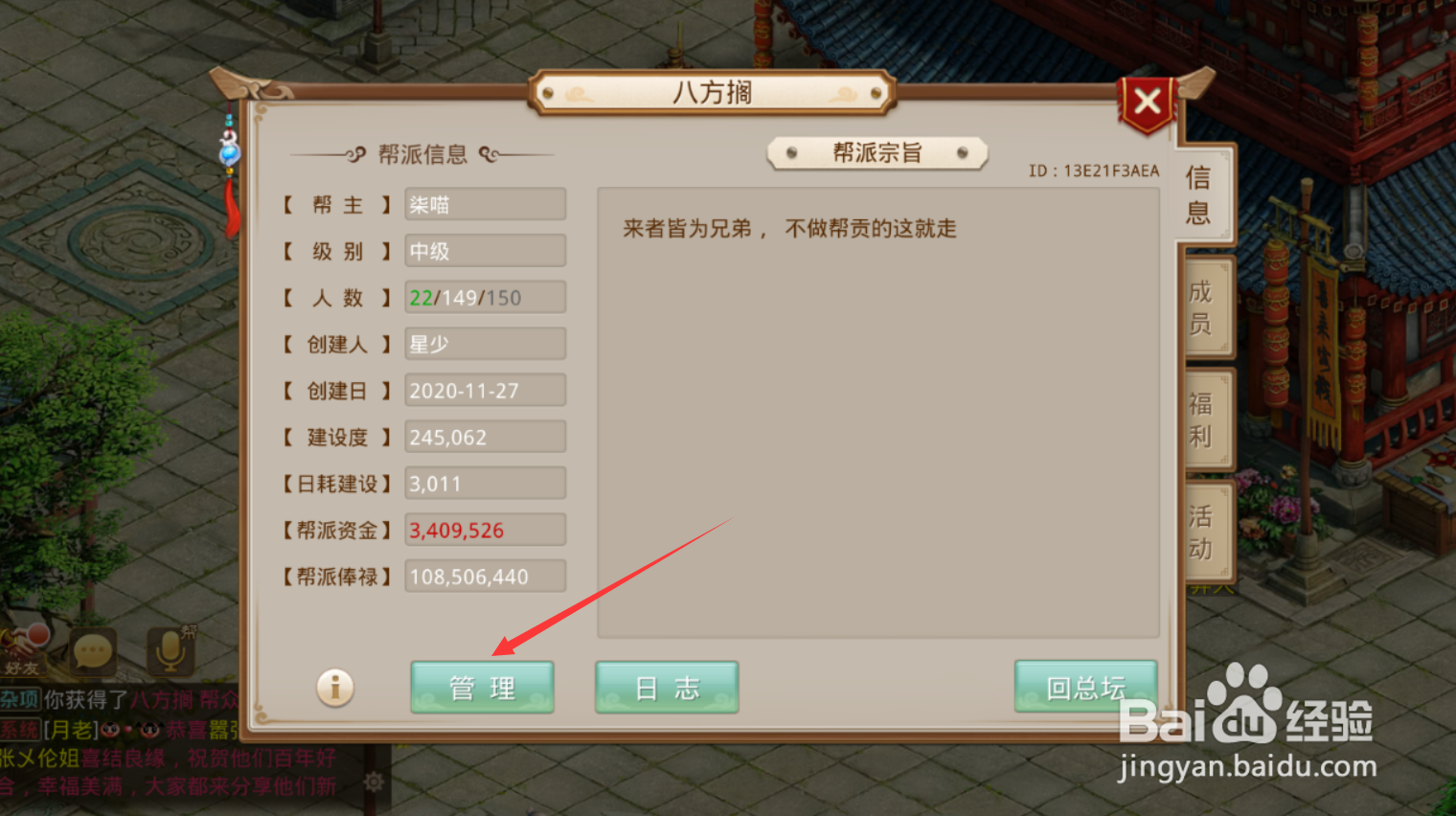
Task: Open the 日志 log button
Action: 667,687
